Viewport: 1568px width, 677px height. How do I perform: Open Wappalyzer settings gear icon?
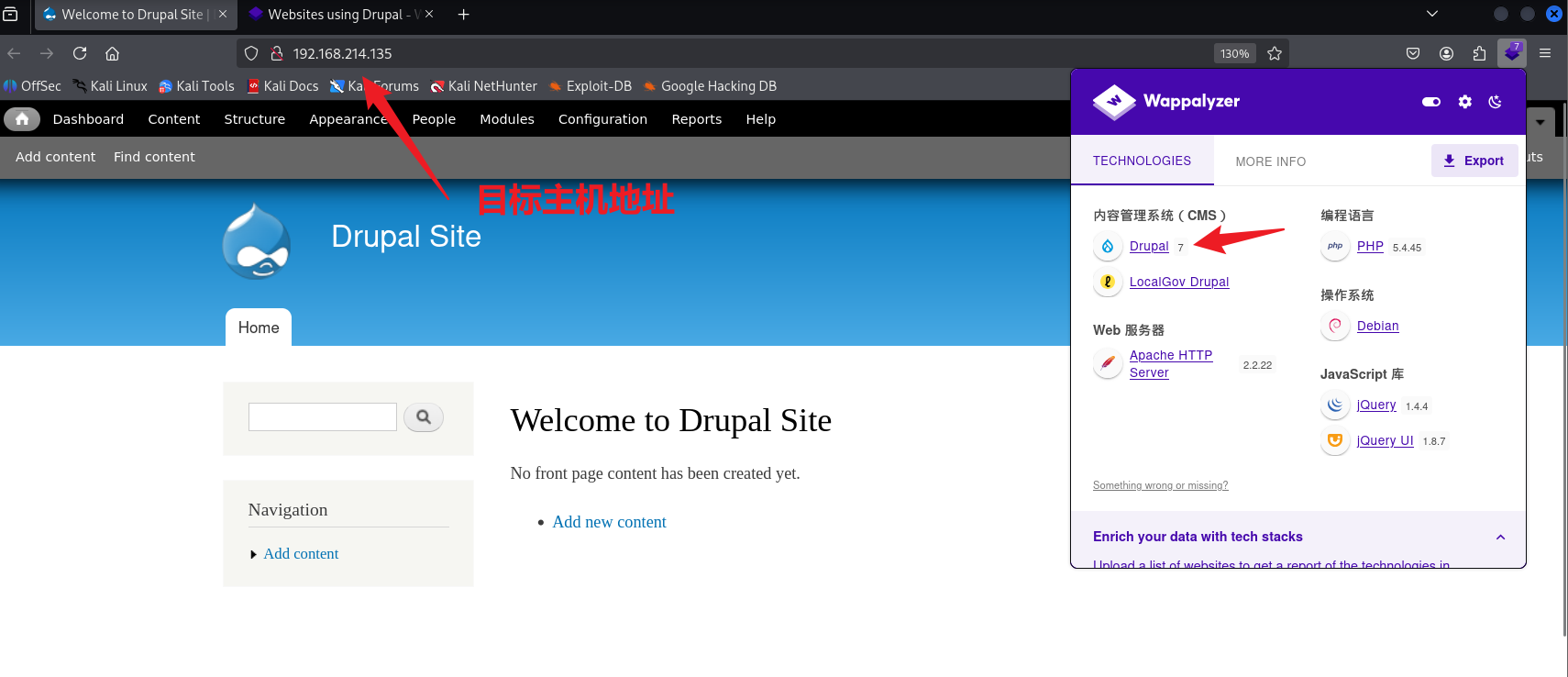point(1464,102)
